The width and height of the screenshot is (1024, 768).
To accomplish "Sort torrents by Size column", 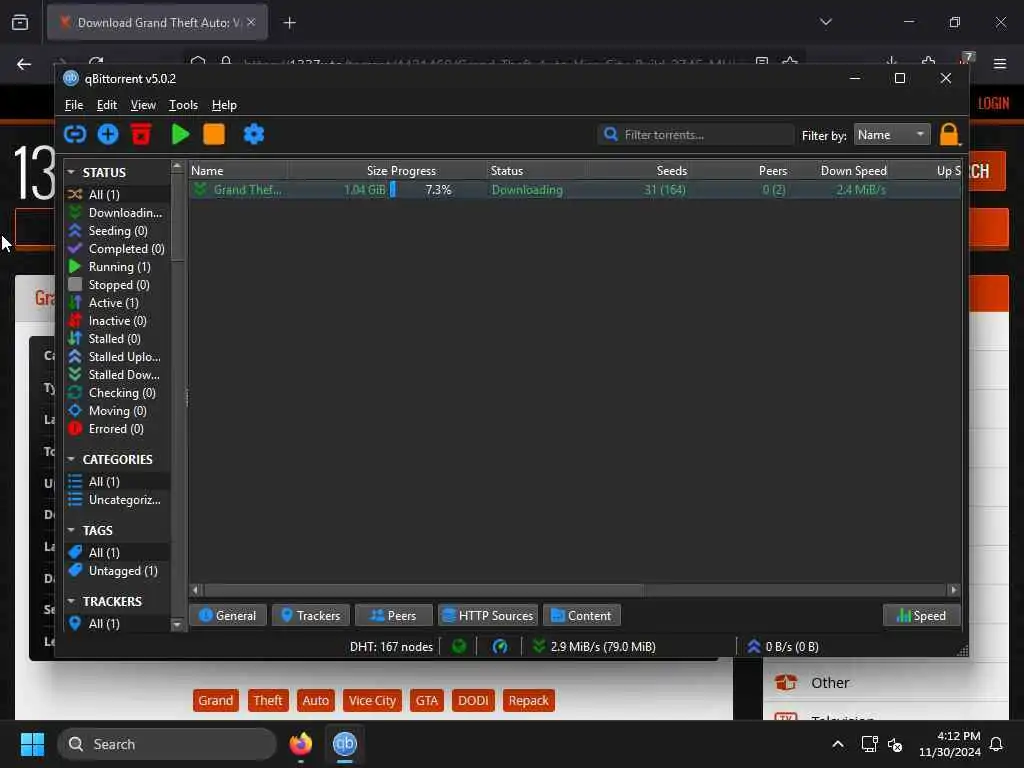I will (338, 170).
